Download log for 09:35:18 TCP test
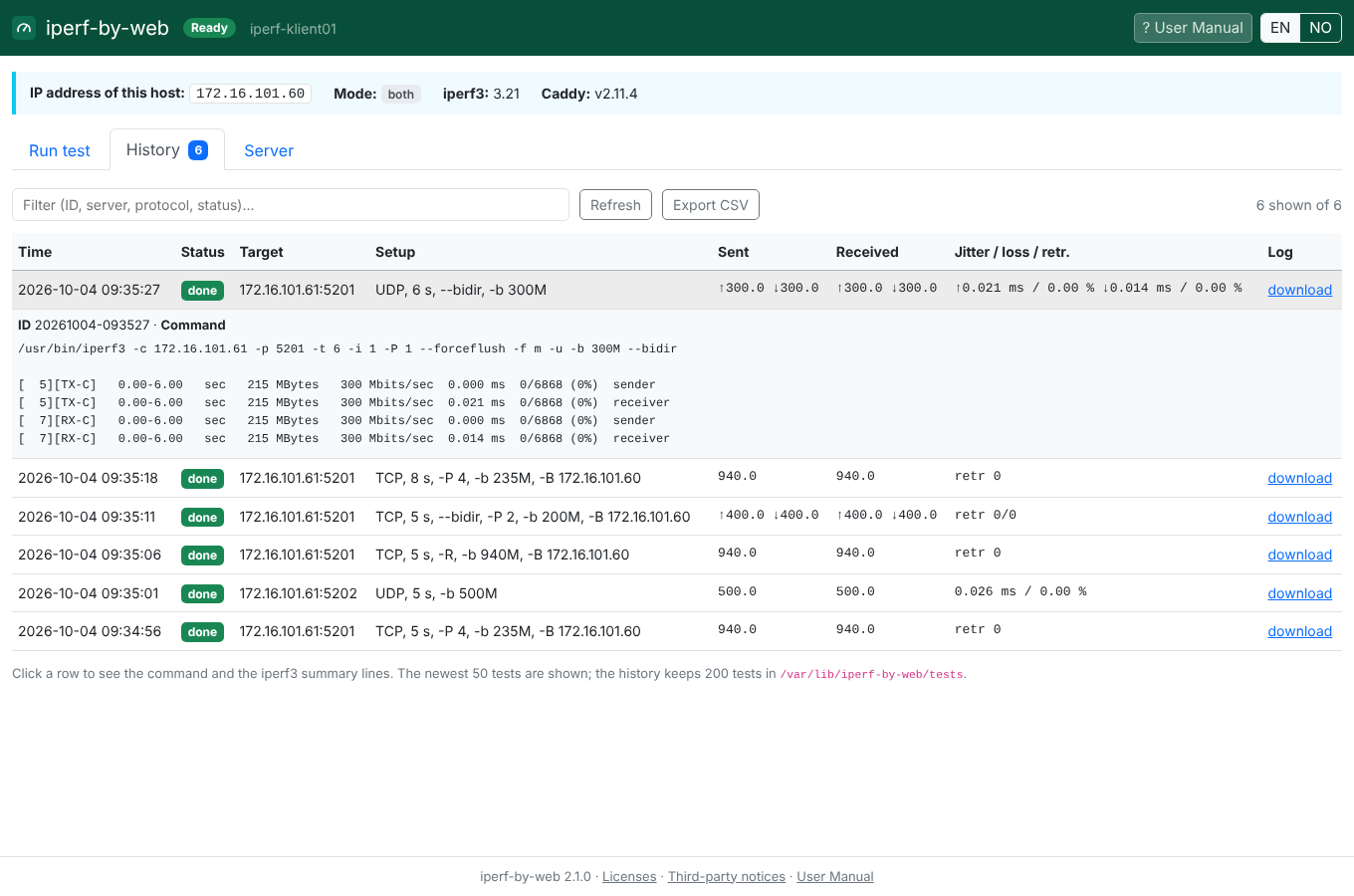 1299,478
